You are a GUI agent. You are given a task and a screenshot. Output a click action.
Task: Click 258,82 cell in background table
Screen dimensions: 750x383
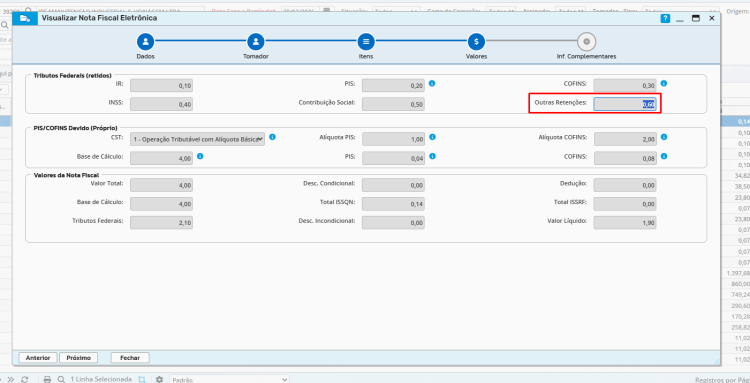pyautogui.click(x=740, y=328)
